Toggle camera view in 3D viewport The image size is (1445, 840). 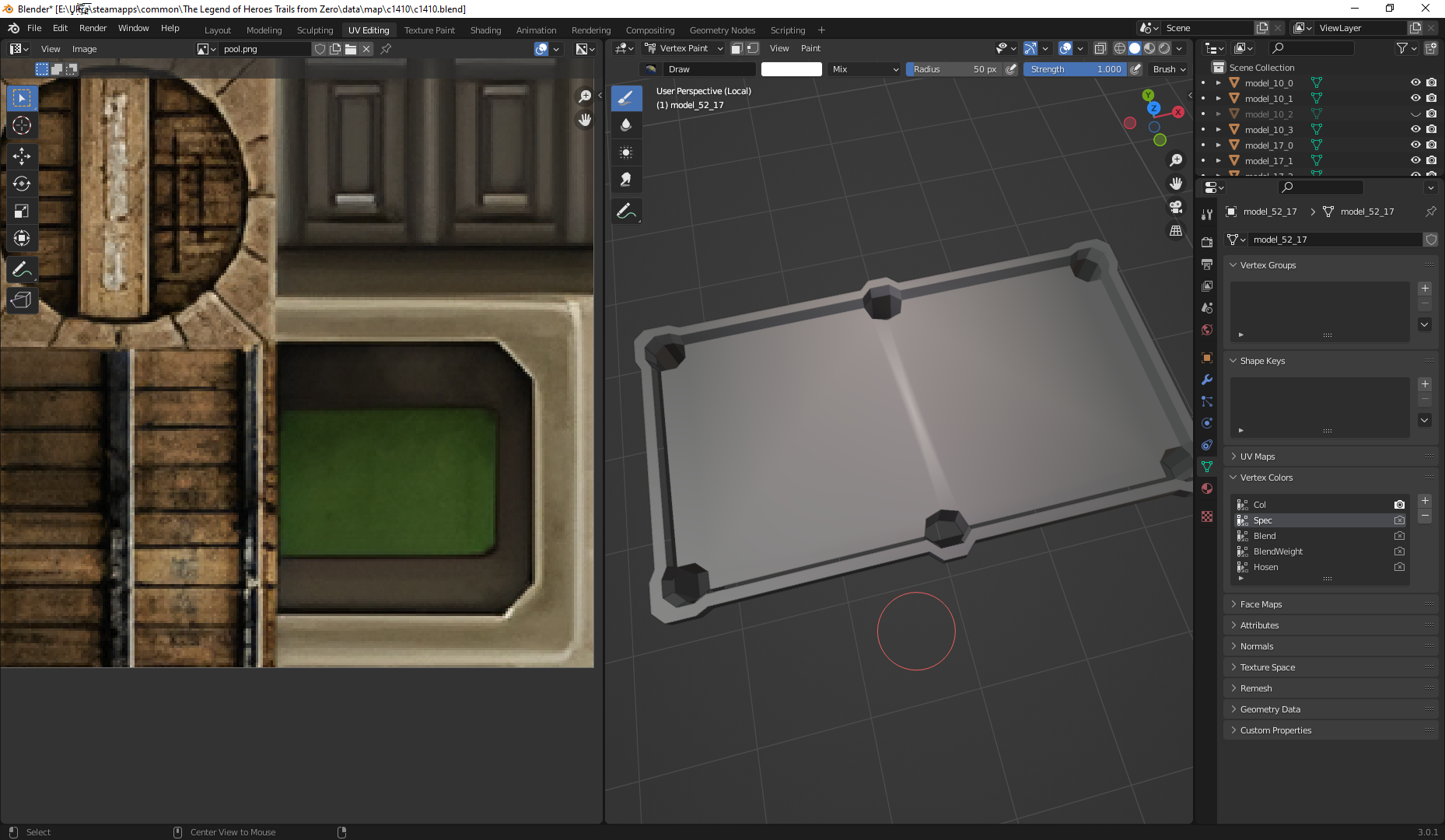pyautogui.click(x=1176, y=207)
